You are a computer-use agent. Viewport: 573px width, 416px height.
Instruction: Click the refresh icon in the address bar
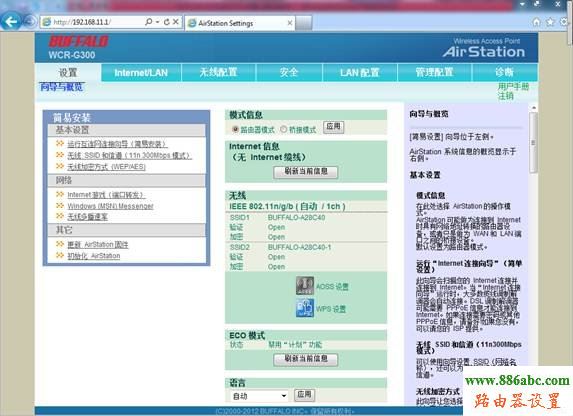[x=167, y=22]
